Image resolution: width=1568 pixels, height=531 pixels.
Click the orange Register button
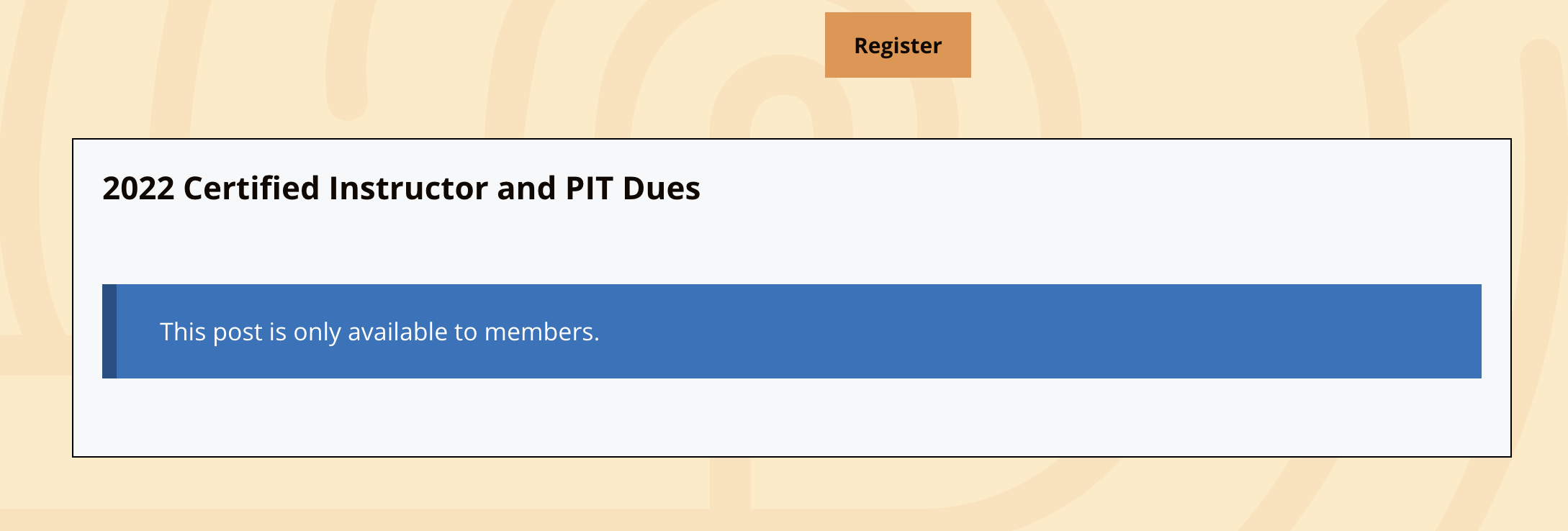pyautogui.click(x=898, y=45)
